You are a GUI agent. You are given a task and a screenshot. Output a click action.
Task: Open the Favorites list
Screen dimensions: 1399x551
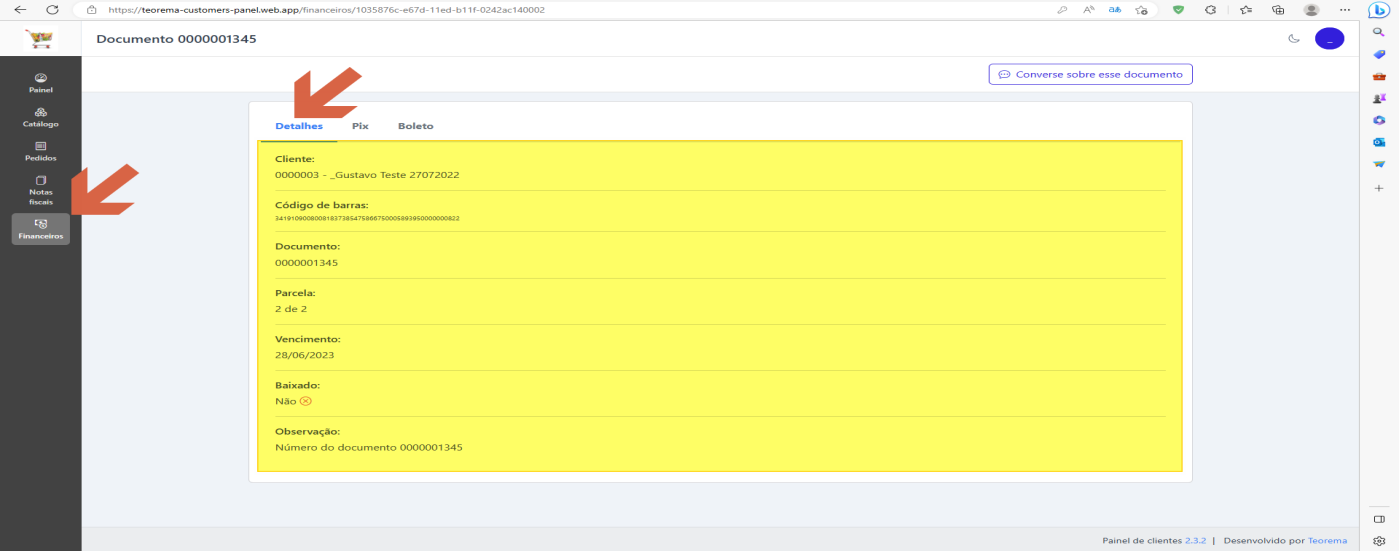pyautogui.click(x=1245, y=9)
